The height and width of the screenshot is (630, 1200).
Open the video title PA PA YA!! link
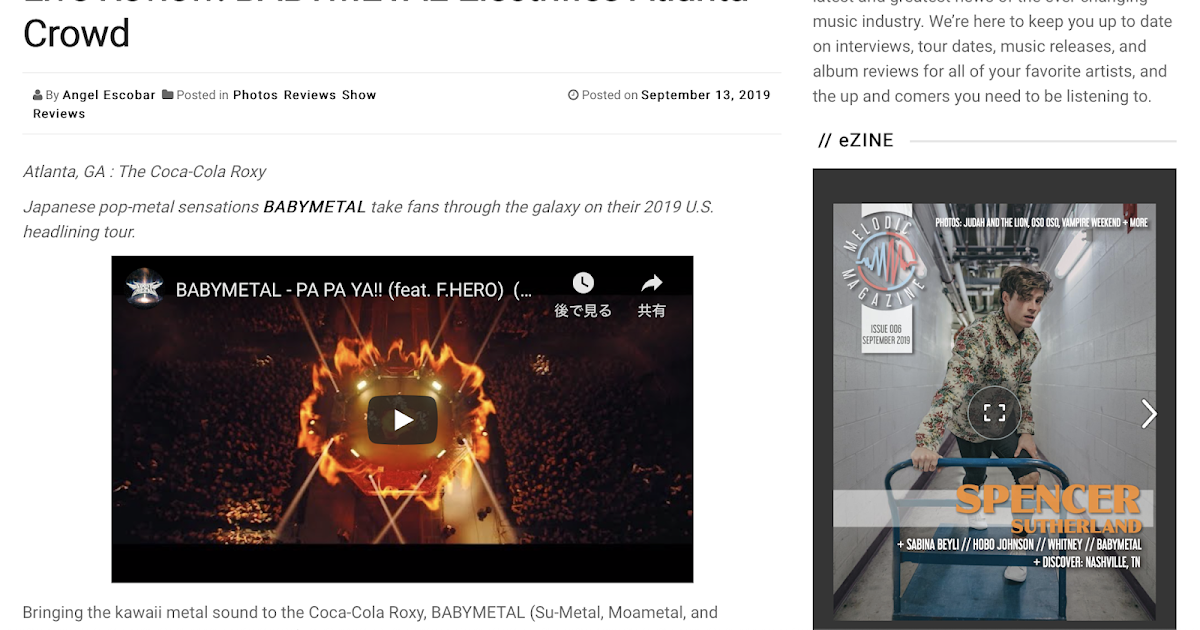click(354, 291)
